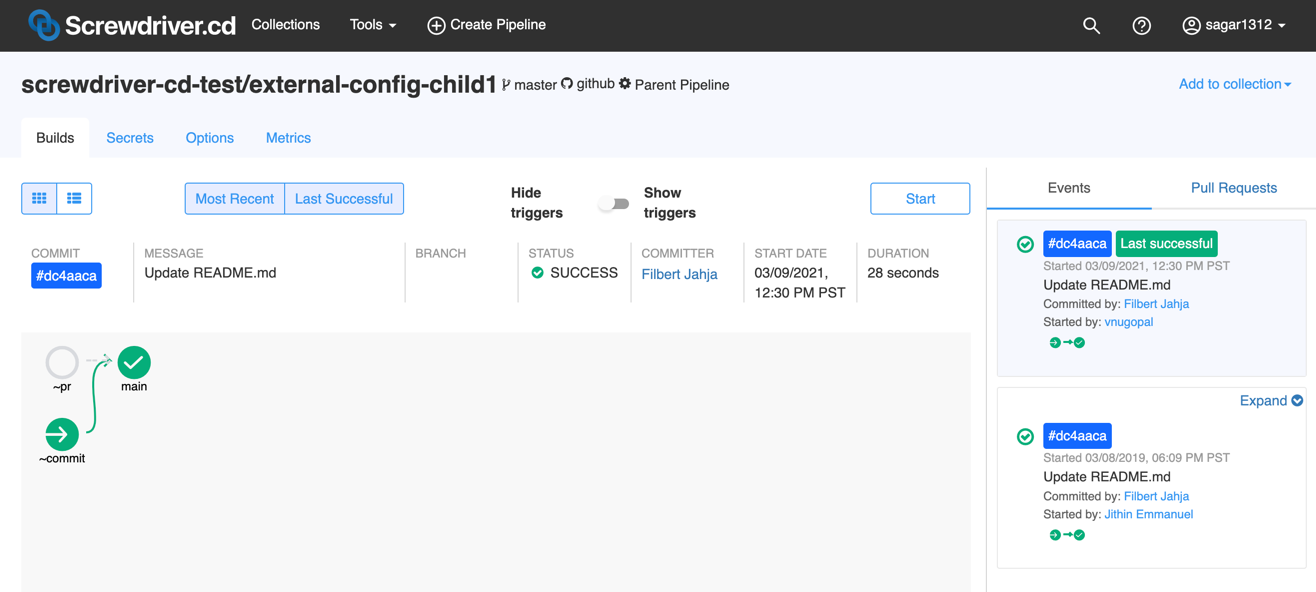Screen dimensions: 1316x592
Task: Click the Last Successful button
Action: 344,199
